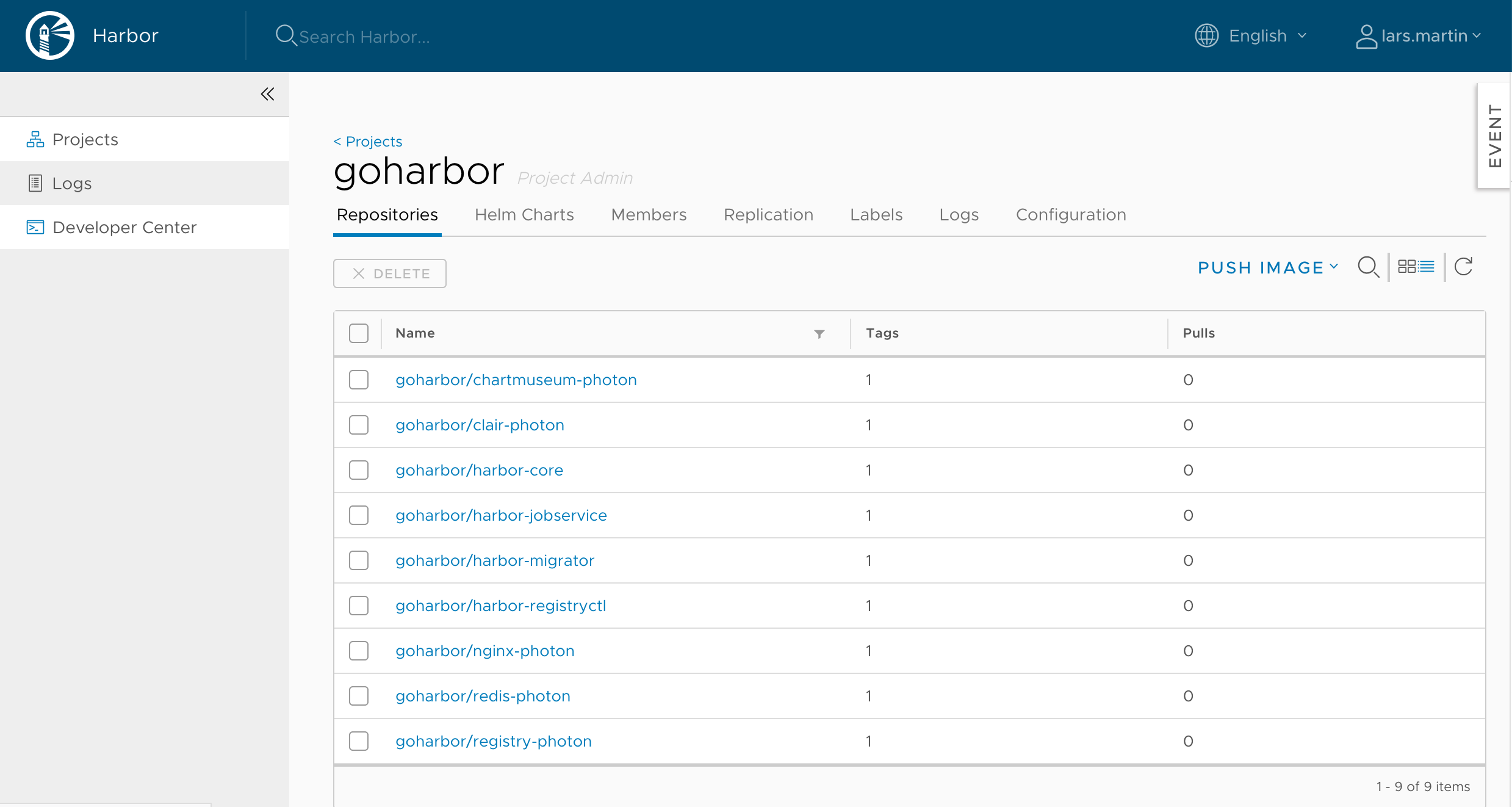The height and width of the screenshot is (807, 1512).
Task: Open the Labels tab
Action: (x=876, y=215)
